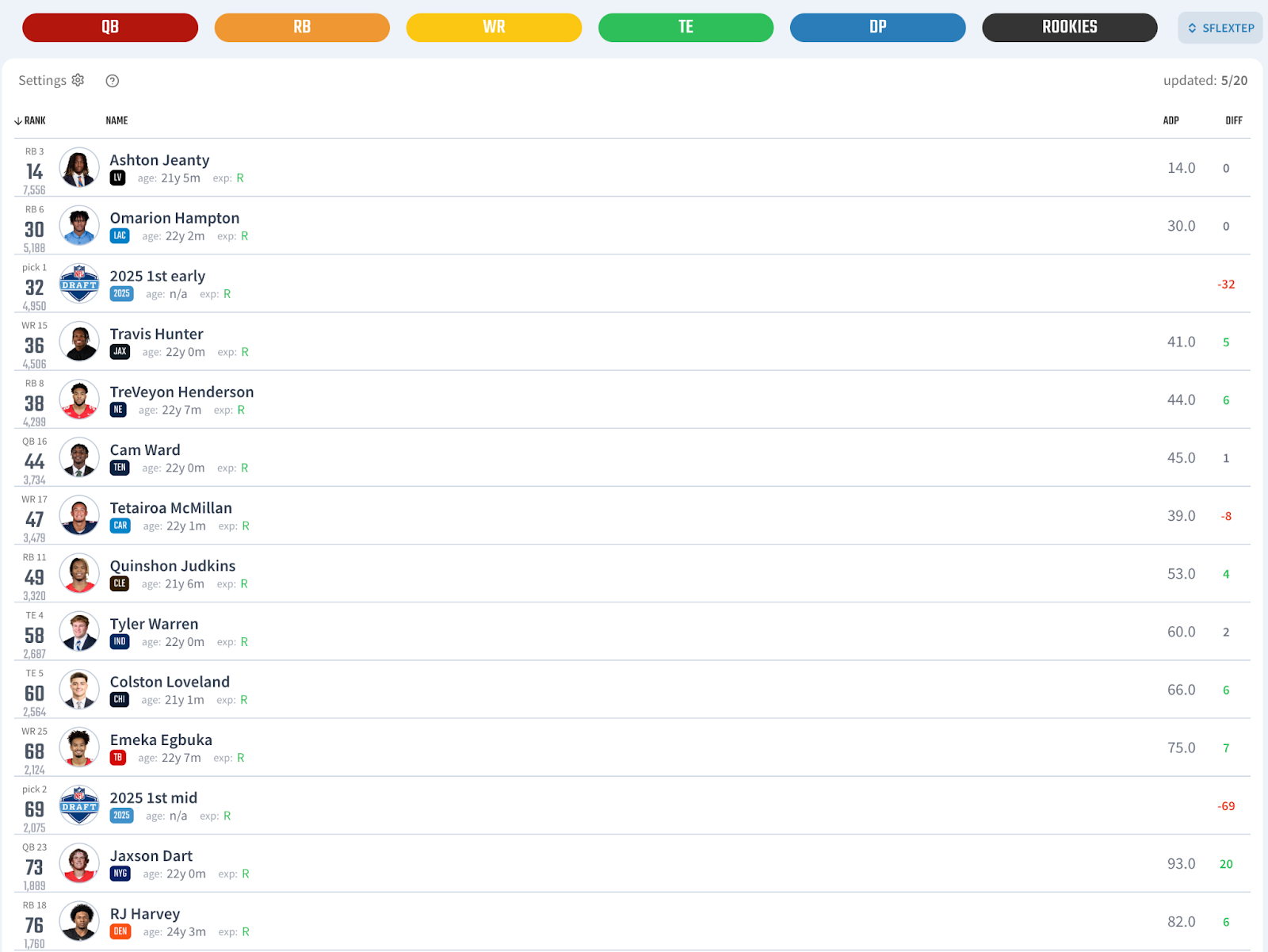Switch to the RB position tab
This screenshot has height=952, width=1268.
tap(302, 27)
